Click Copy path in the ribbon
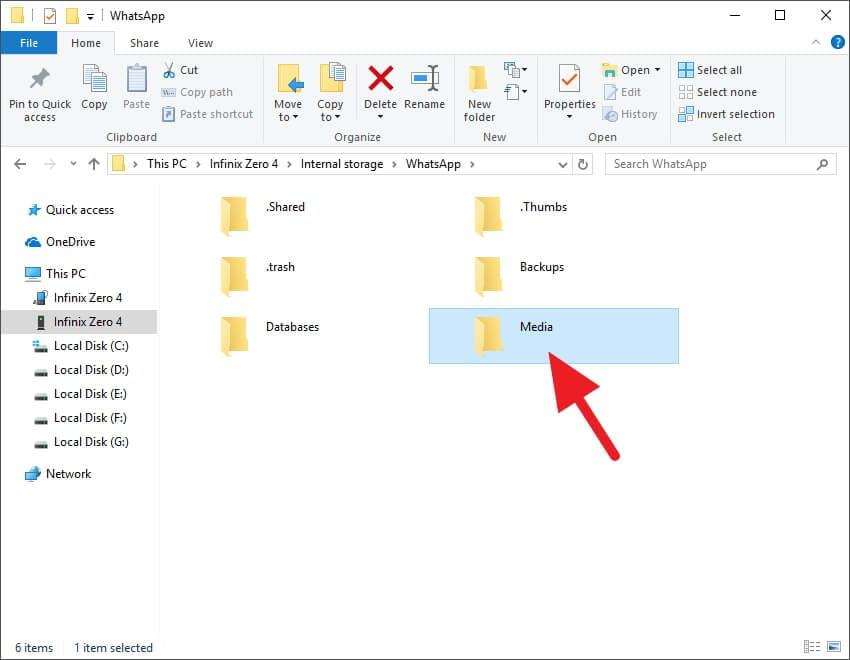 (x=197, y=92)
